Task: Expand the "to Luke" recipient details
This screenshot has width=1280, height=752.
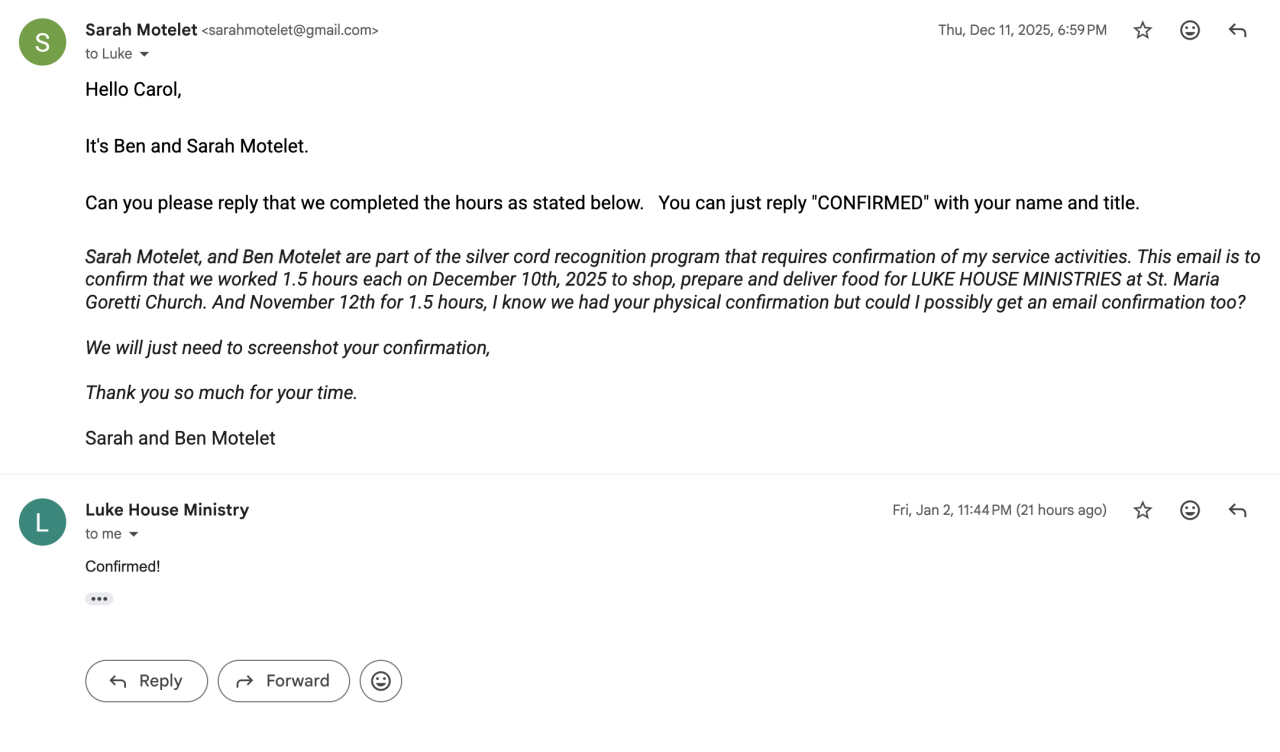Action: tap(144, 54)
